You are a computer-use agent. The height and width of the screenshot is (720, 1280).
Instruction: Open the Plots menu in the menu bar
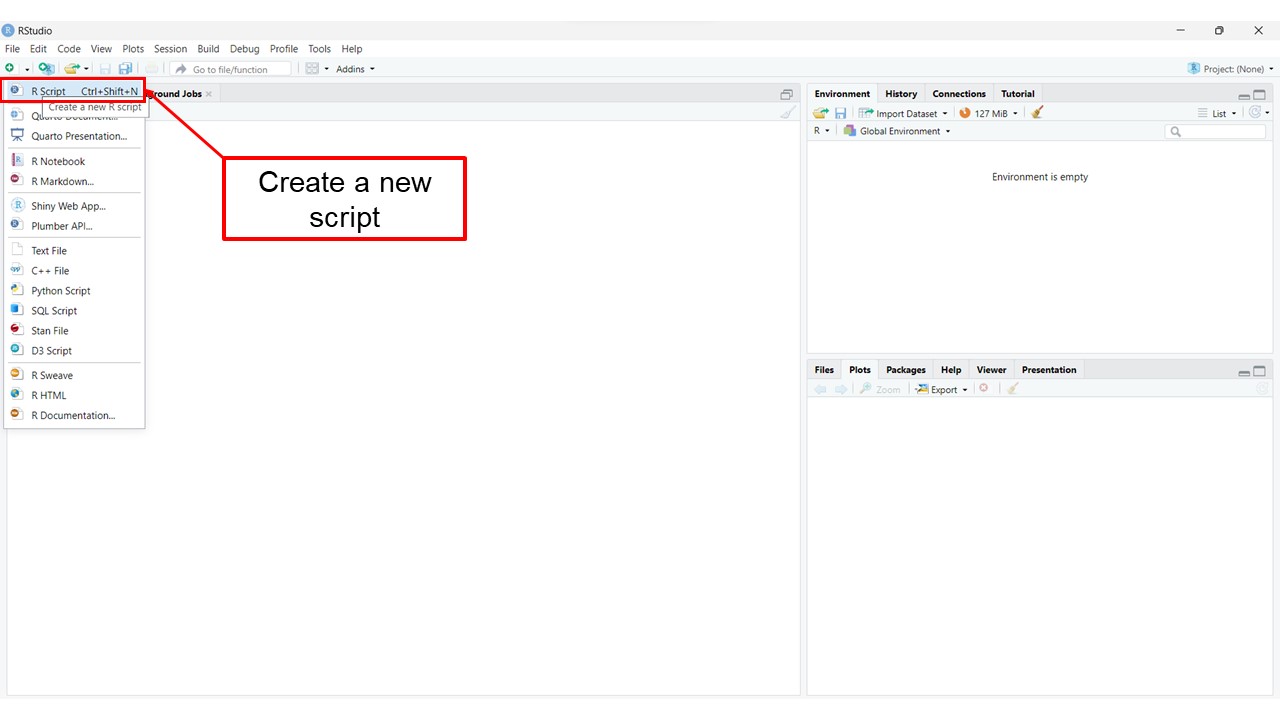click(133, 48)
